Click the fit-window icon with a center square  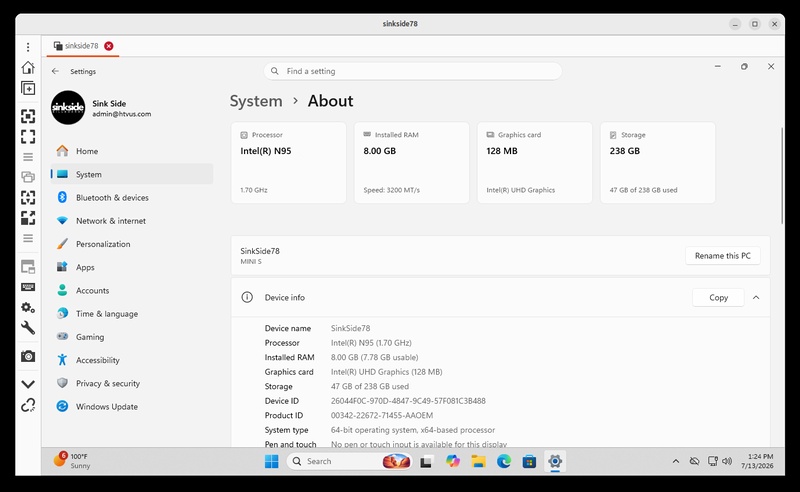click(x=28, y=116)
